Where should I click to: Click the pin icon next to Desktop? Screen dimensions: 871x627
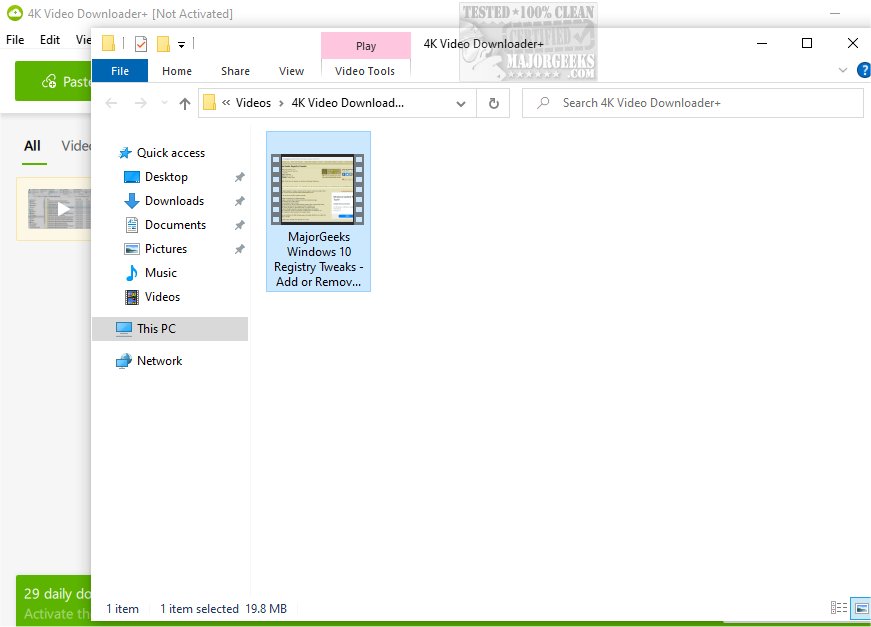click(239, 177)
